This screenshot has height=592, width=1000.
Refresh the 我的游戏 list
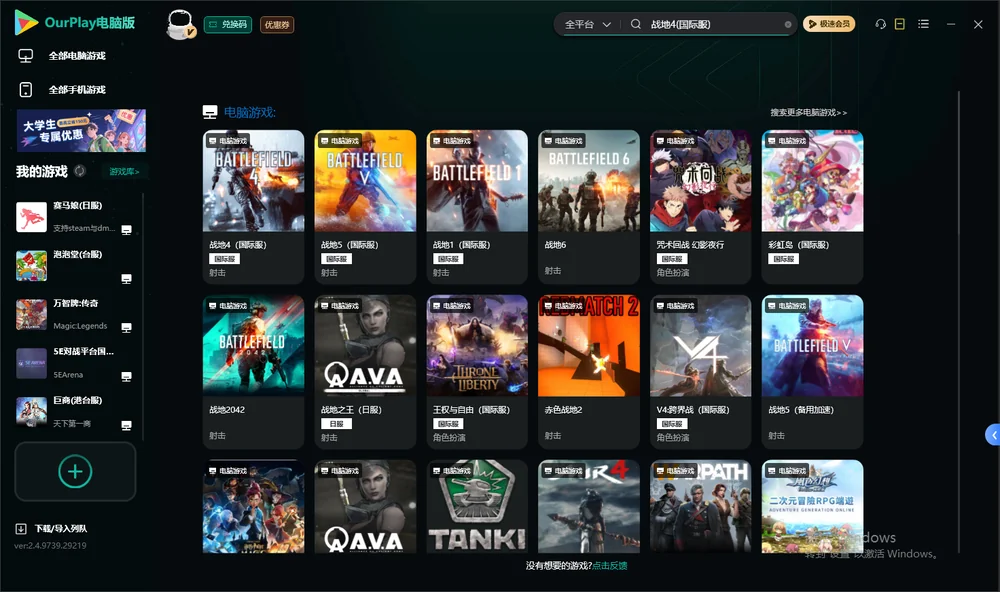click(80, 171)
